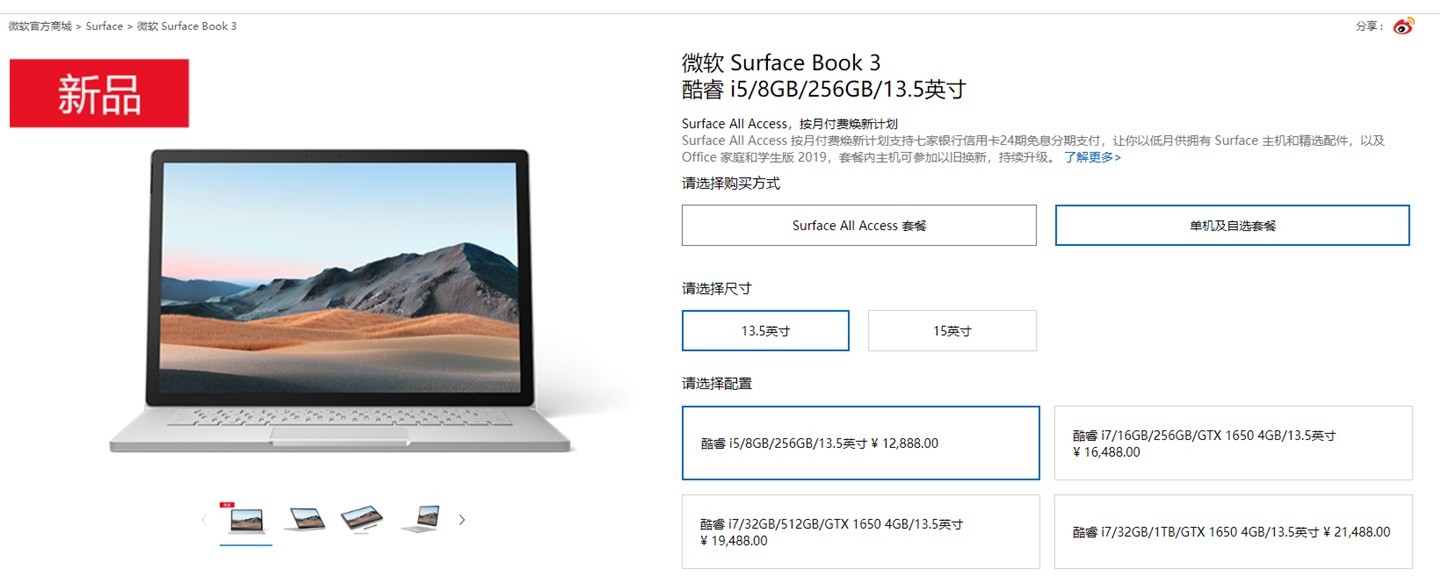1440x583 pixels.
Task: Pick the i5/8GB/256GB ¥12,888.00 configuration
Action: click(861, 443)
